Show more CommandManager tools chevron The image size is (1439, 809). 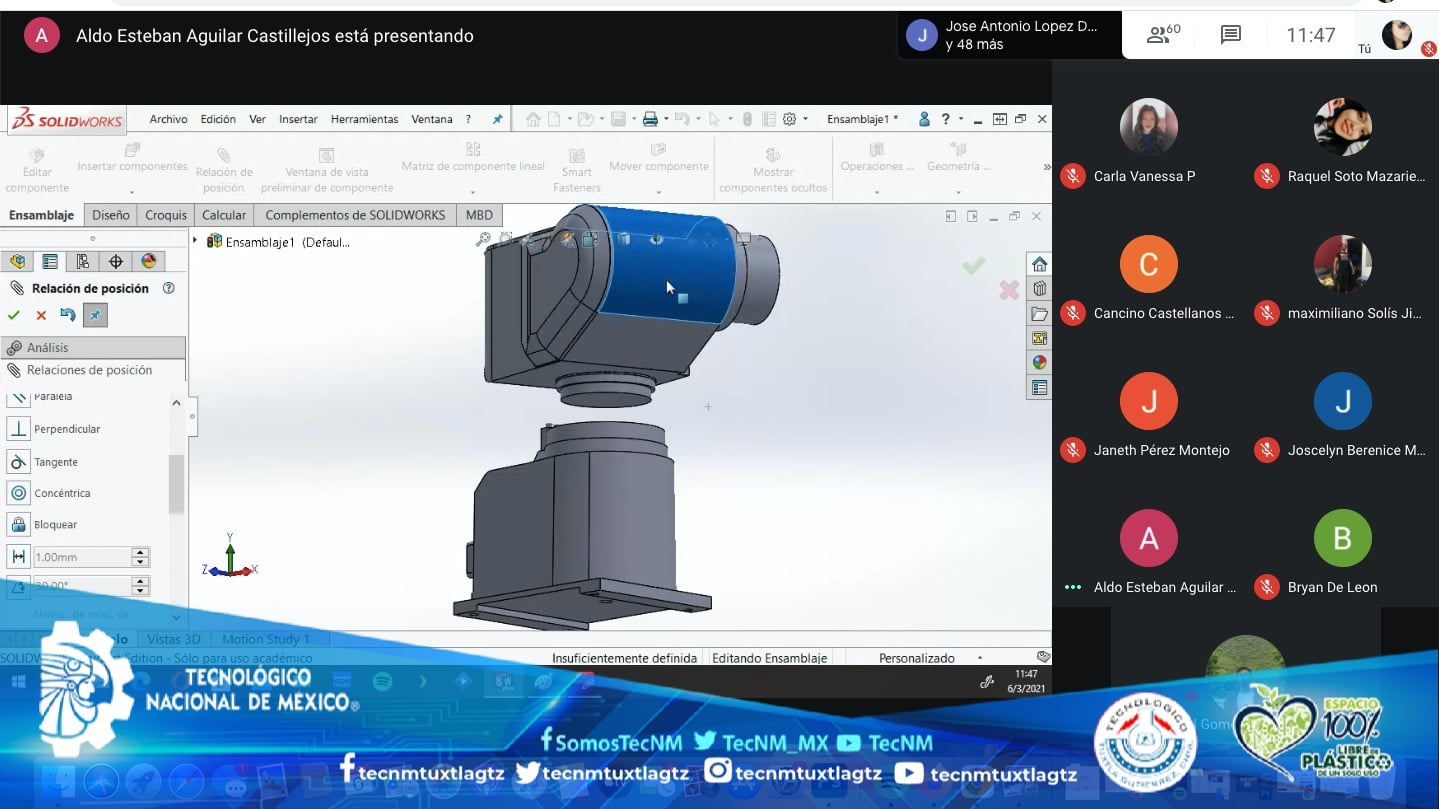click(1046, 167)
